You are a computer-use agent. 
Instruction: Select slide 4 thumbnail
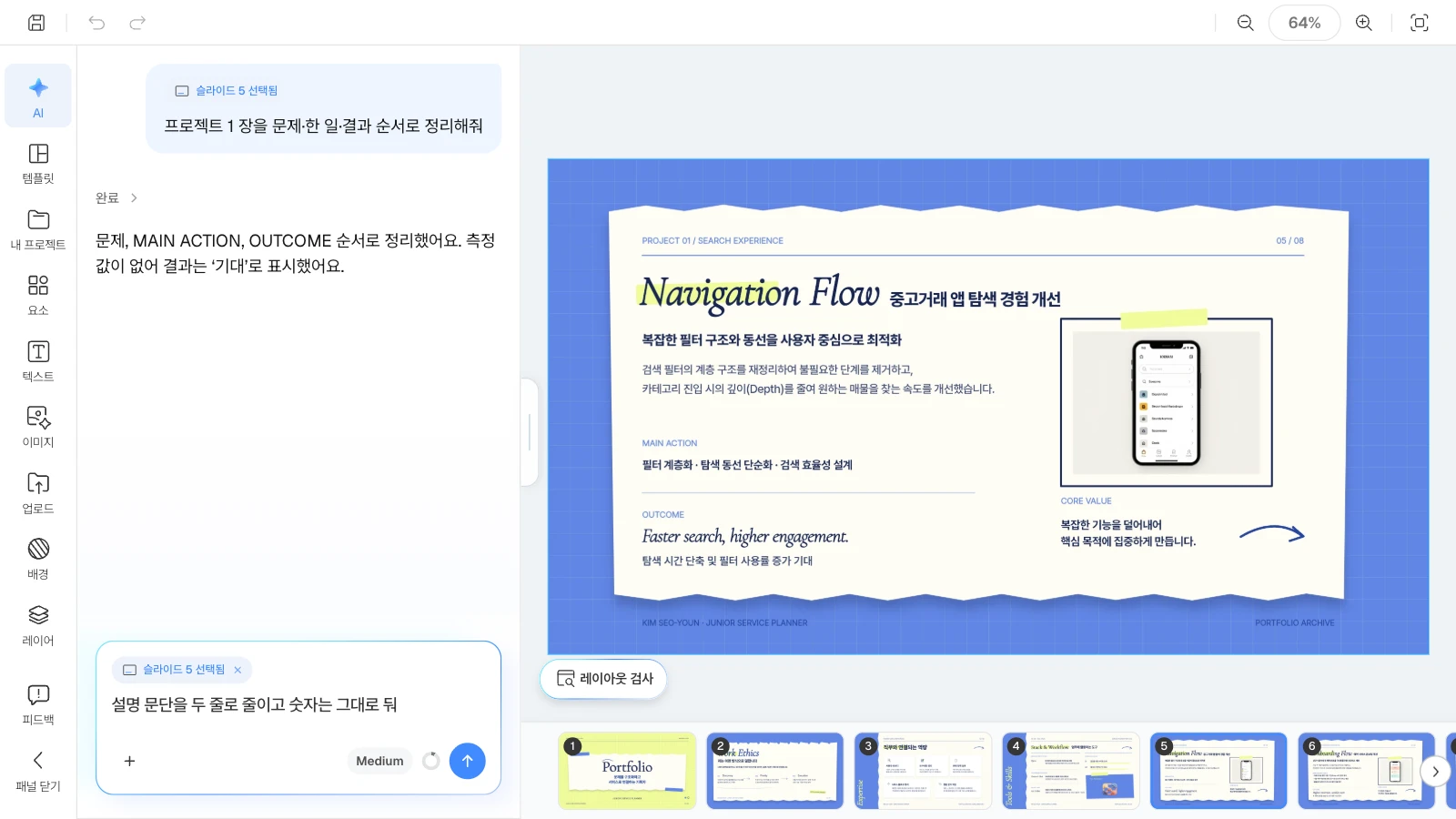(1070, 771)
